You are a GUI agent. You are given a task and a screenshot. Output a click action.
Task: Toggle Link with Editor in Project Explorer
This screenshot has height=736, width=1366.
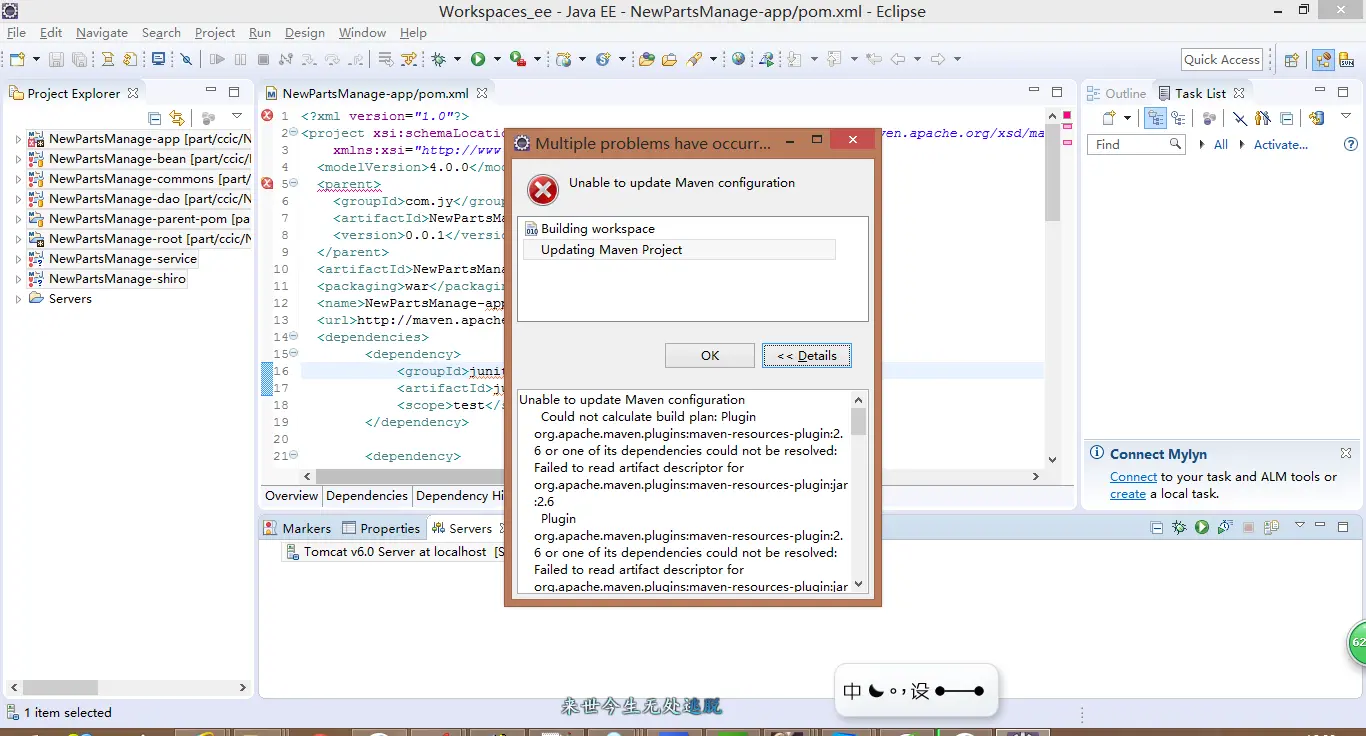pos(177,118)
